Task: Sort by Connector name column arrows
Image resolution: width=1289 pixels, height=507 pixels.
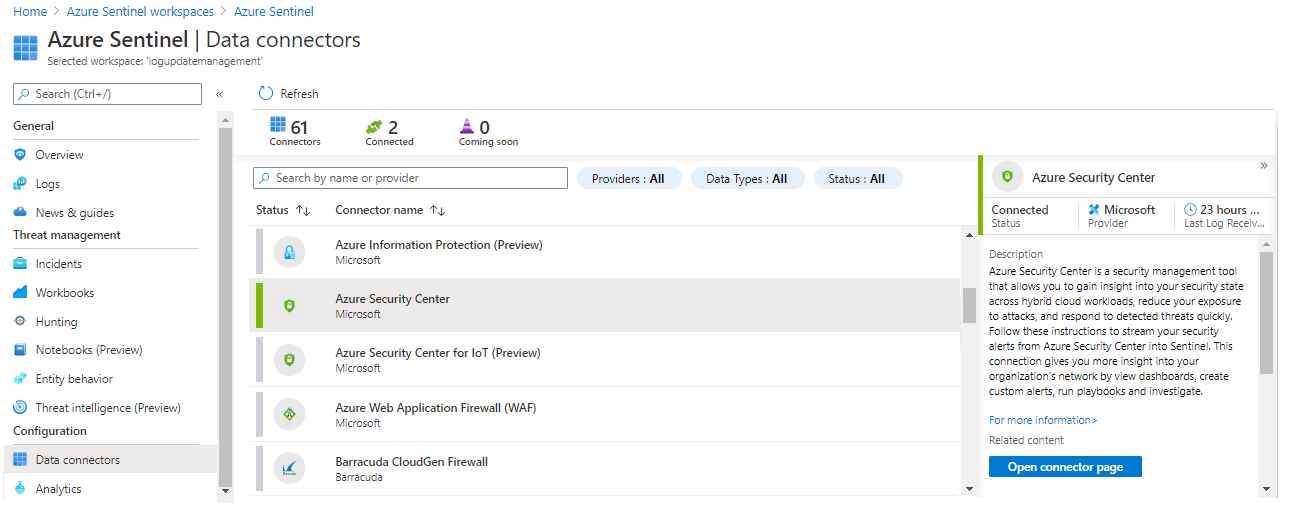Action: tap(437, 210)
